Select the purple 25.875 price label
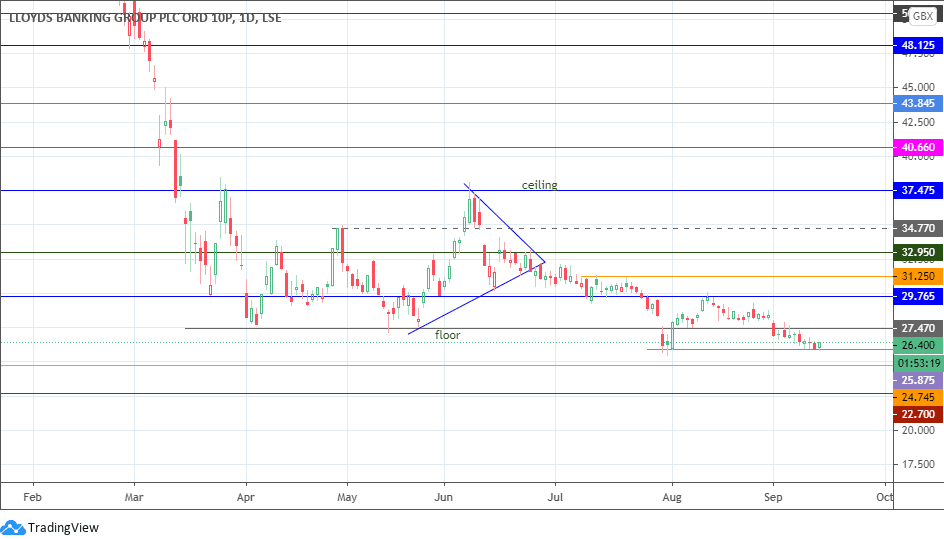This screenshot has height=539, width=944. coord(918,381)
